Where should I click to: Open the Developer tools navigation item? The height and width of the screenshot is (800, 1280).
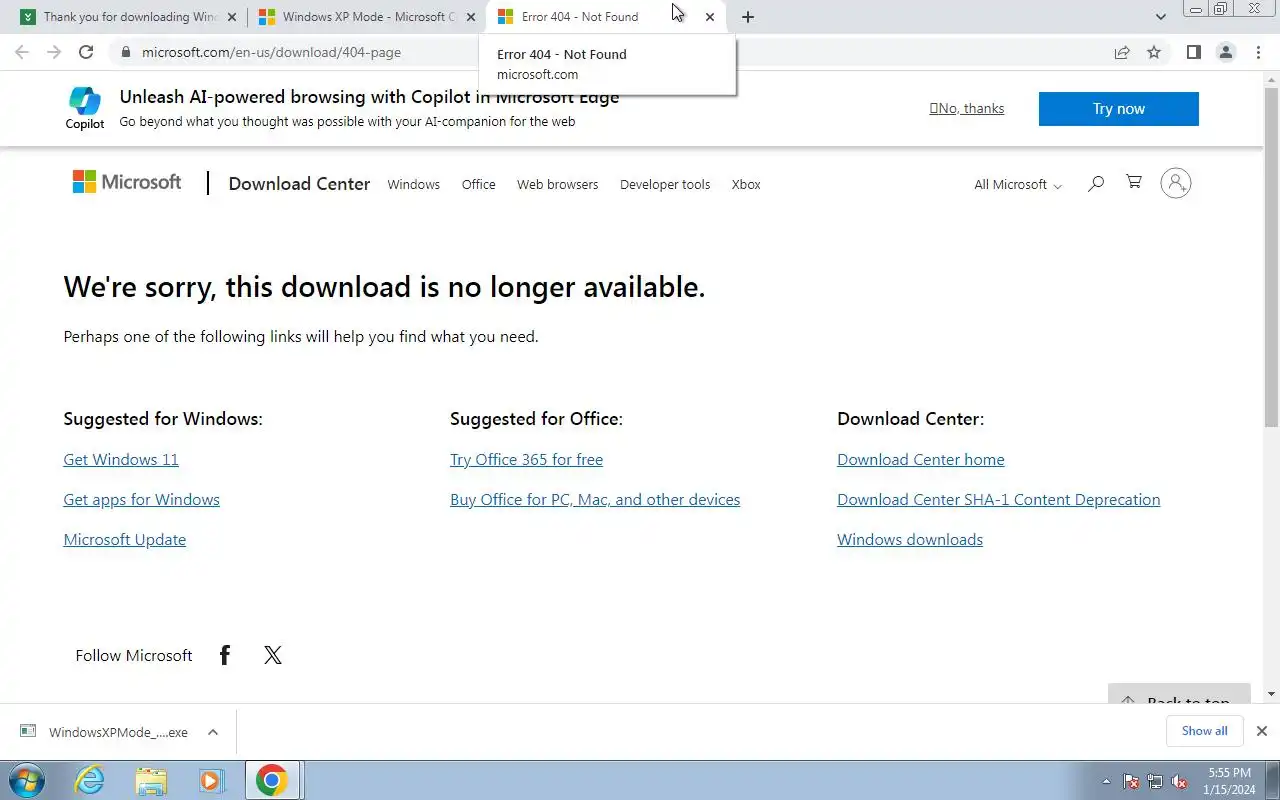point(665,184)
